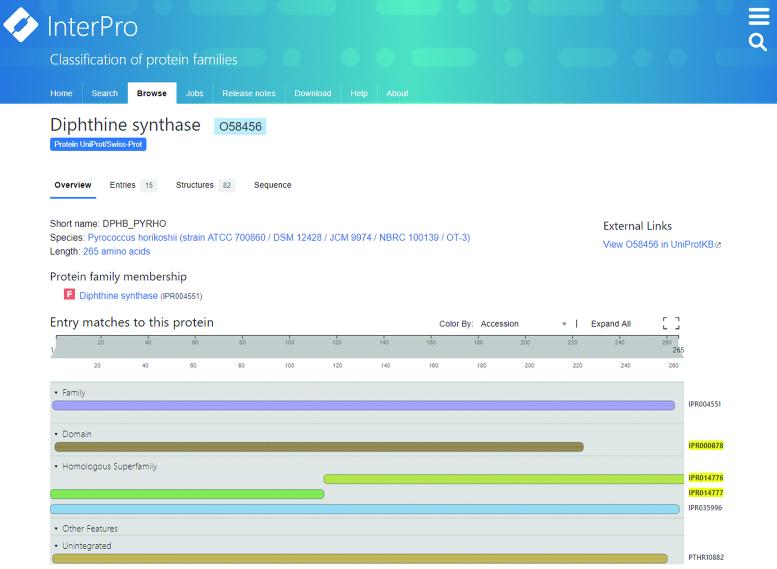Click the Release notes menu item
This screenshot has width=777, height=569.
pos(250,93)
